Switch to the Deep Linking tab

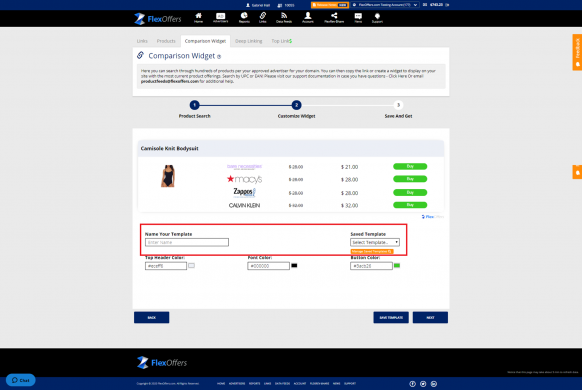(249, 41)
